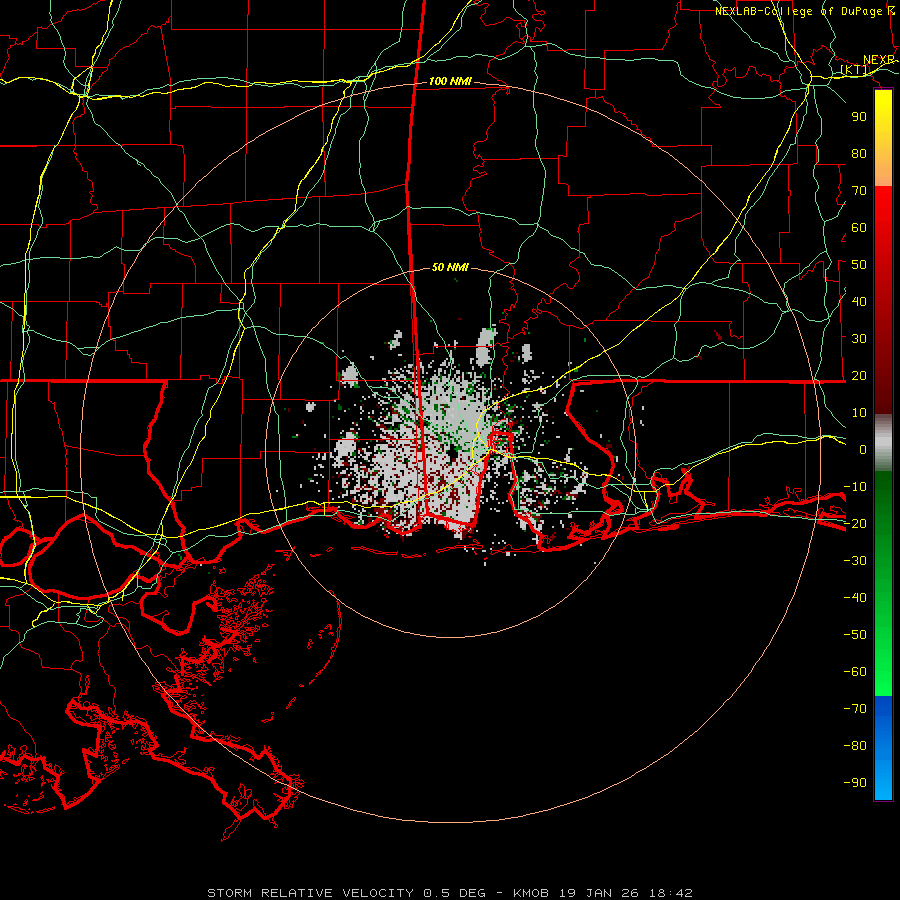Click the NEXR label at top right

(879, 60)
